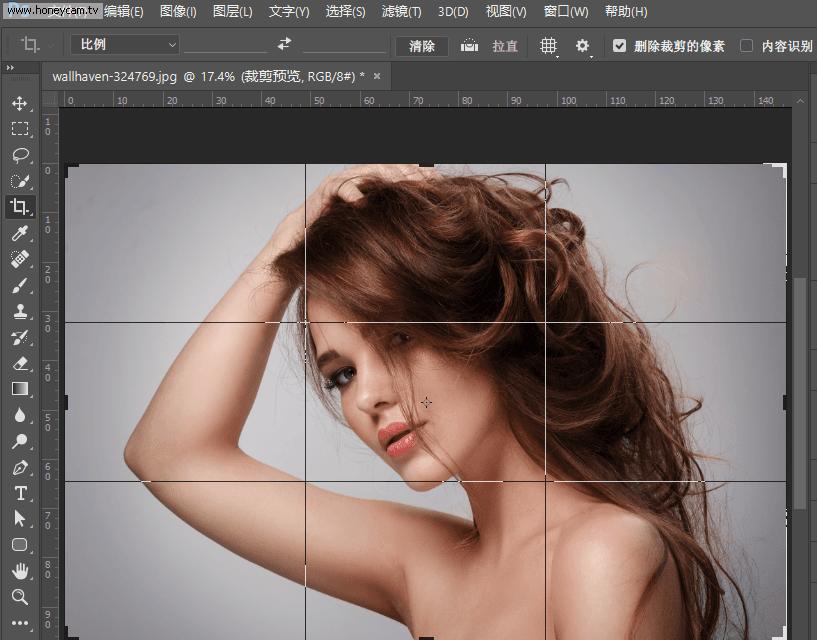Select the Clone Stamp tool

pos(19,311)
